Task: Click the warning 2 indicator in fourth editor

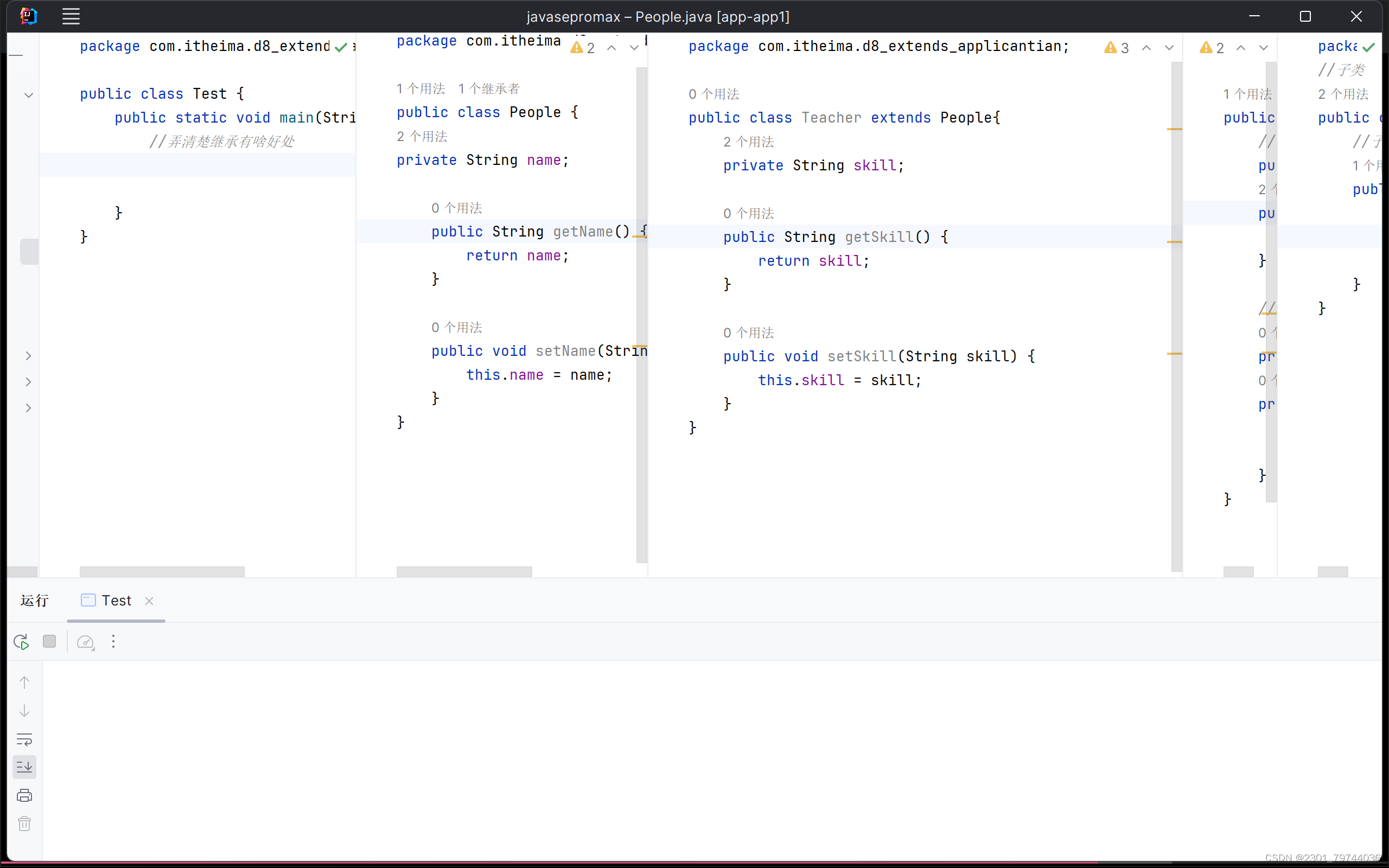Action: pos(1212,48)
